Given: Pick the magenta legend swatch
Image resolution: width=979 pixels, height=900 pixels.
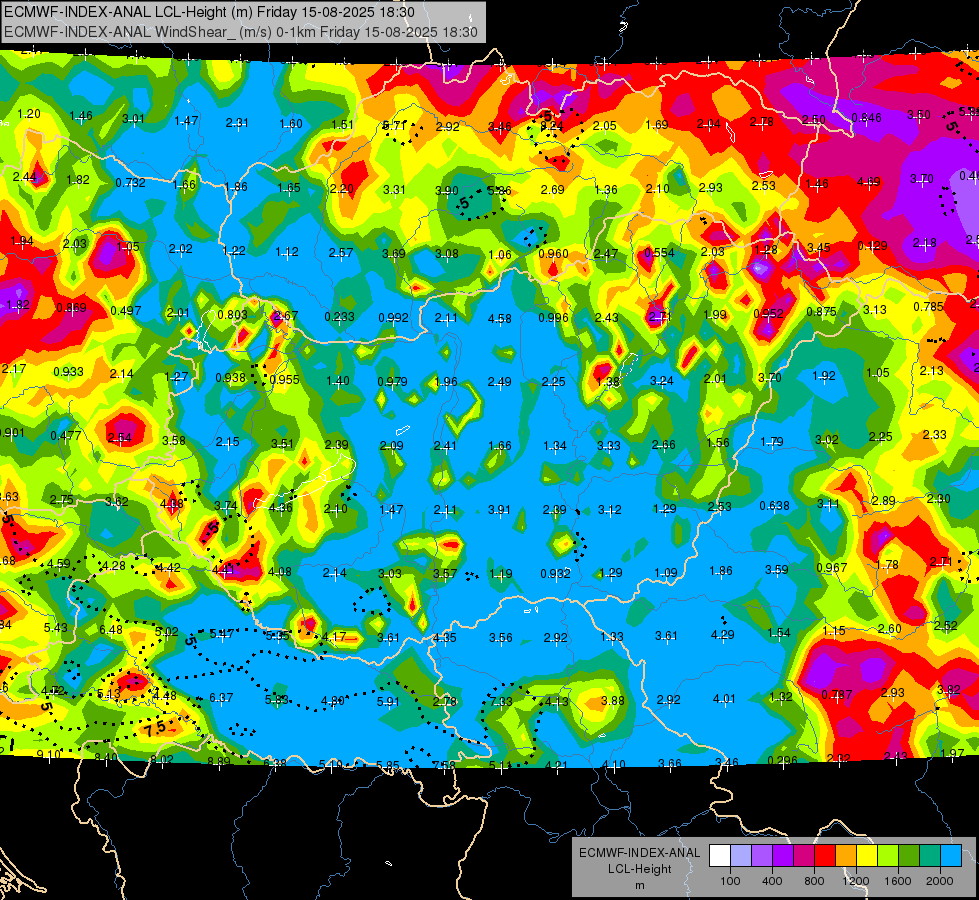Looking at the screenshot, I should (x=804, y=856).
